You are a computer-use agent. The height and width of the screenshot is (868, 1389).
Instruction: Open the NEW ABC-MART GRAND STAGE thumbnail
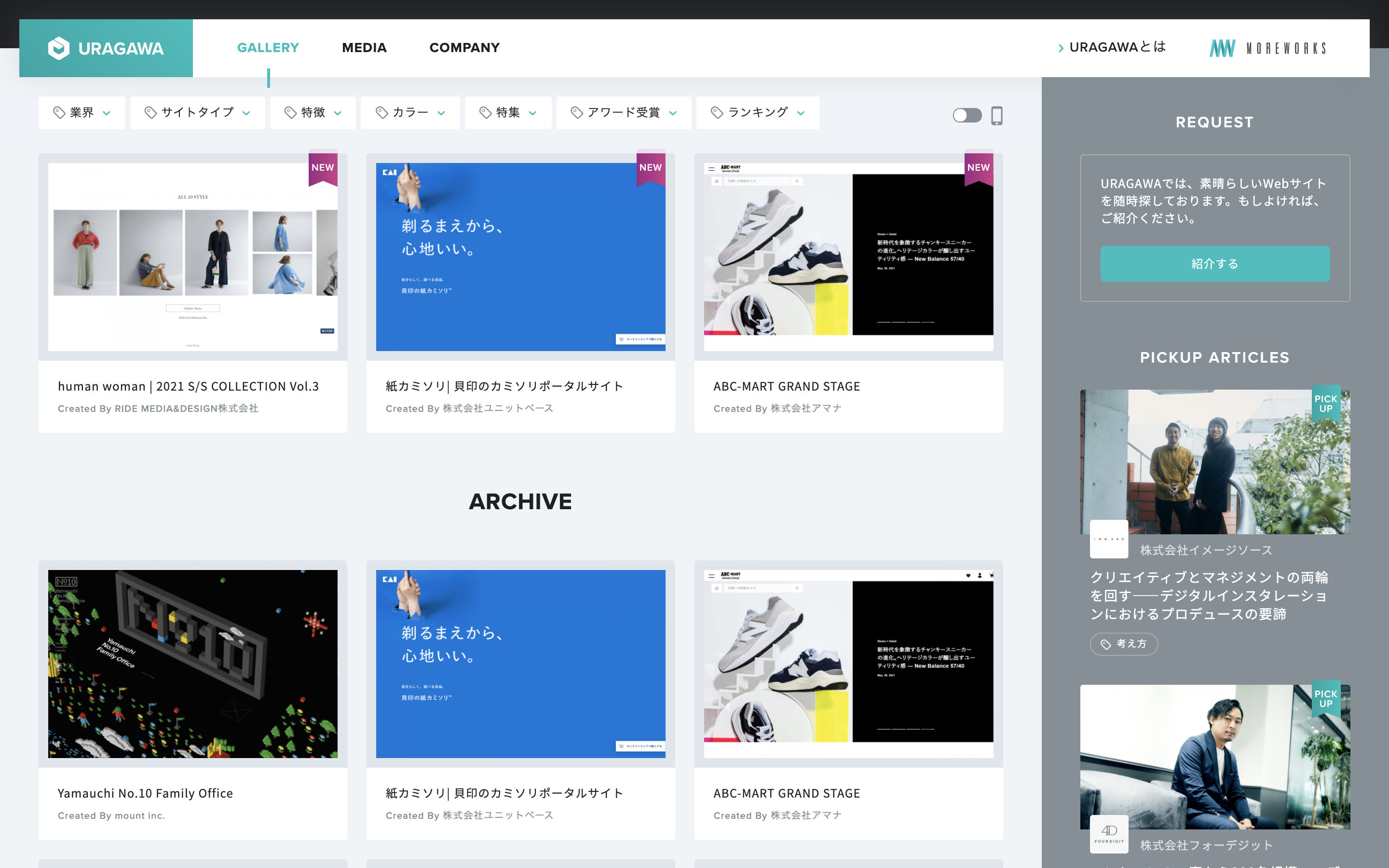click(x=848, y=257)
